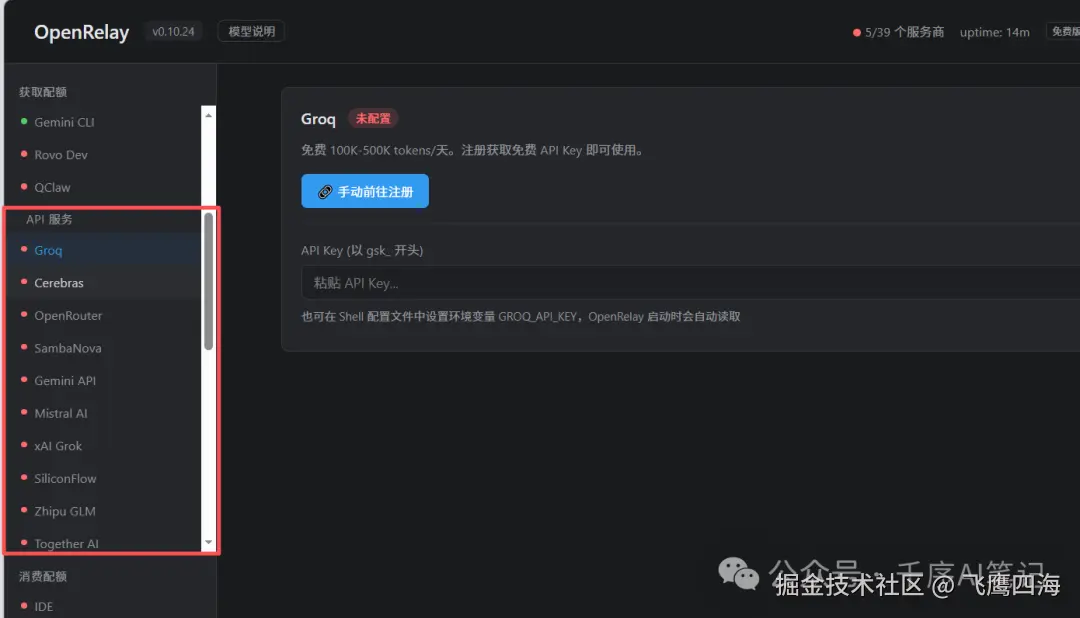1080x618 pixels.
Task: Click the red indicator next to QClaw
Action: click(25, 187)
